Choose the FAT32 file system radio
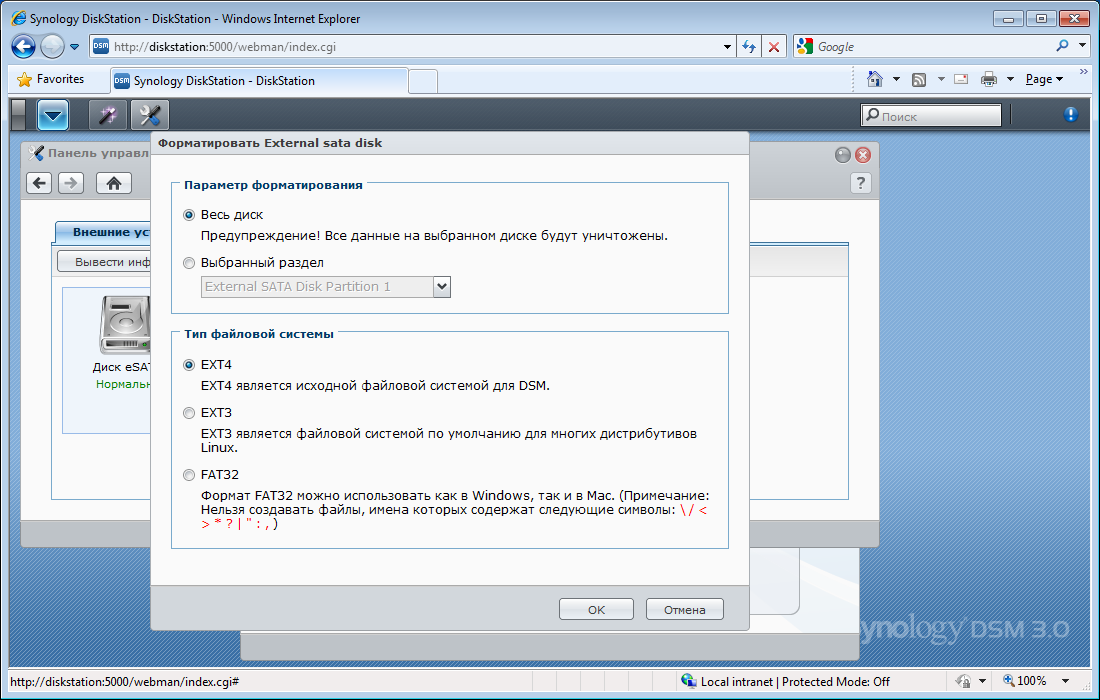The width and height of the screenshot is (1100, 700). click(x=189, y=475)
